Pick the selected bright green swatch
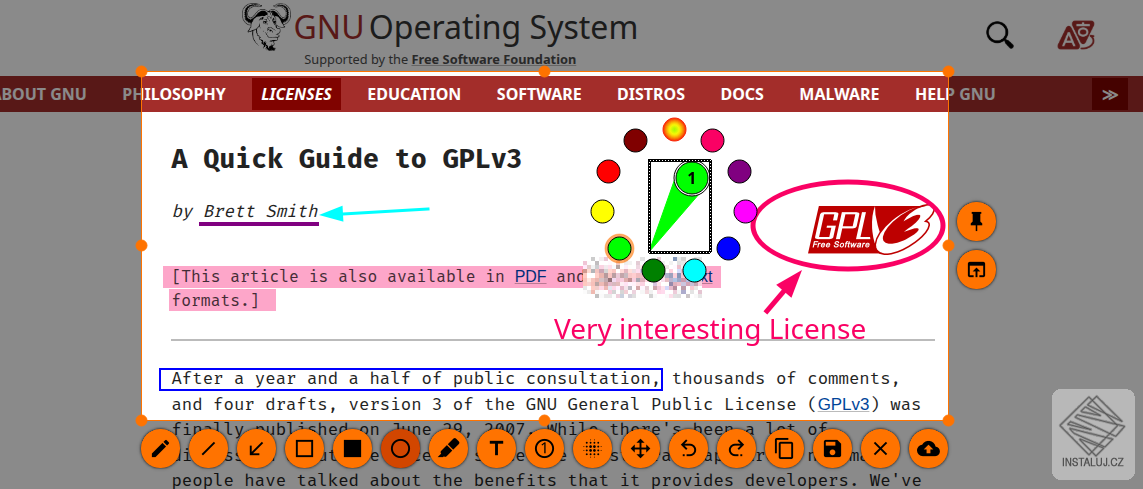 (x=619, y=248)
